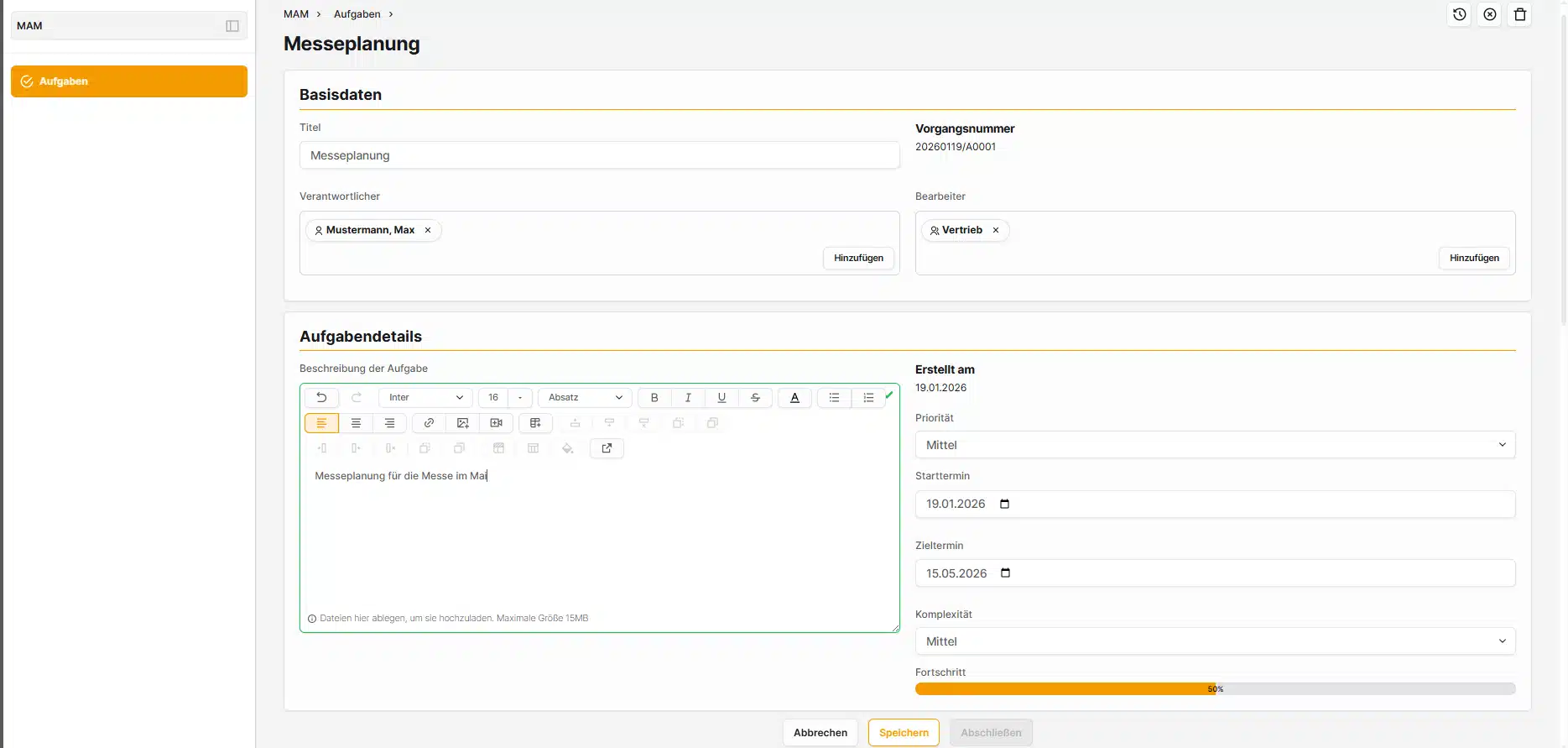Open the Inter font family dropdown
Image resolution: width=1568 pixels, height=748 pixels.
pos(425,398)
